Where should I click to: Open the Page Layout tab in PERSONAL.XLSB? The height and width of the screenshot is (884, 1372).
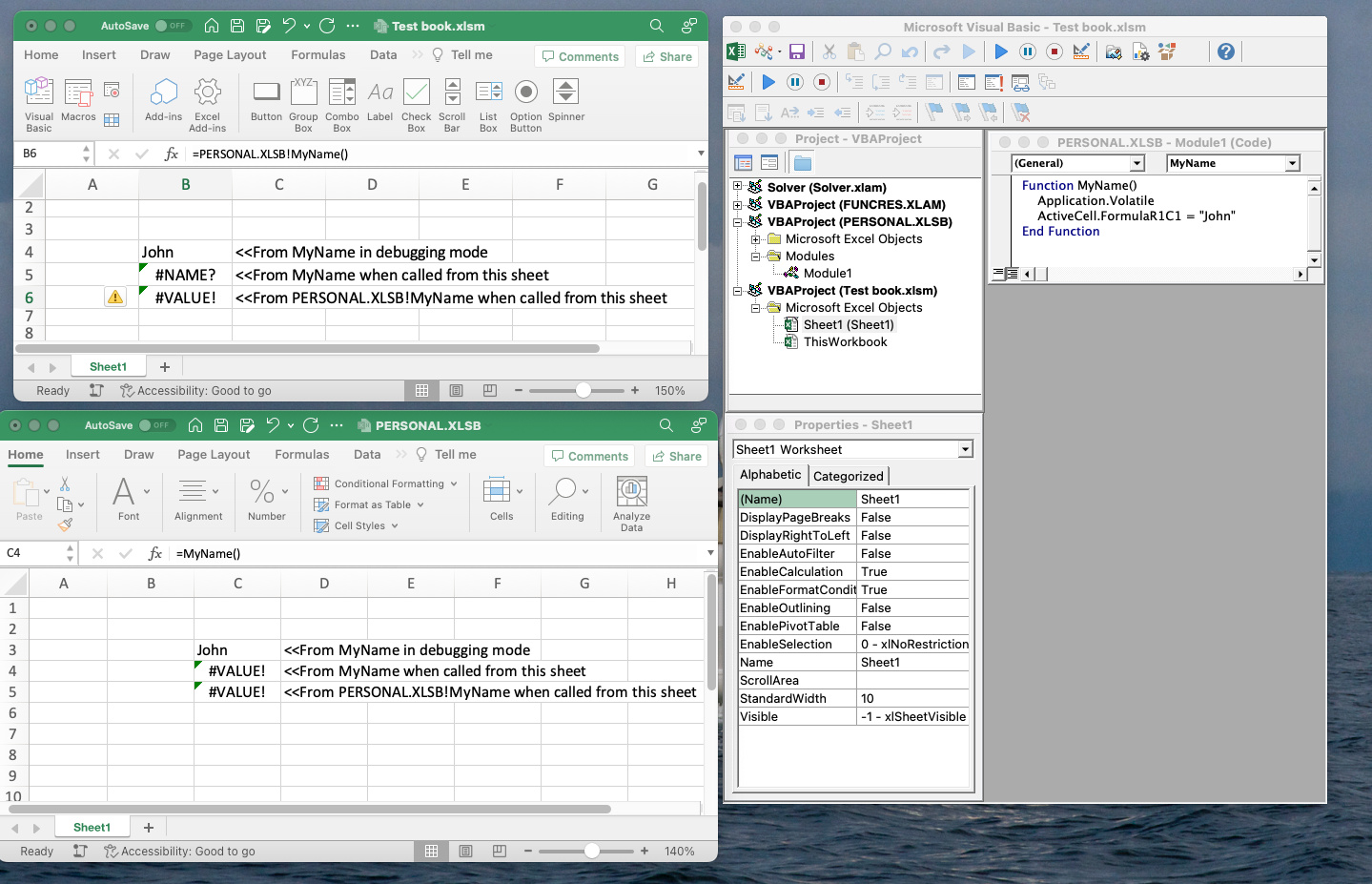point(214,455)
